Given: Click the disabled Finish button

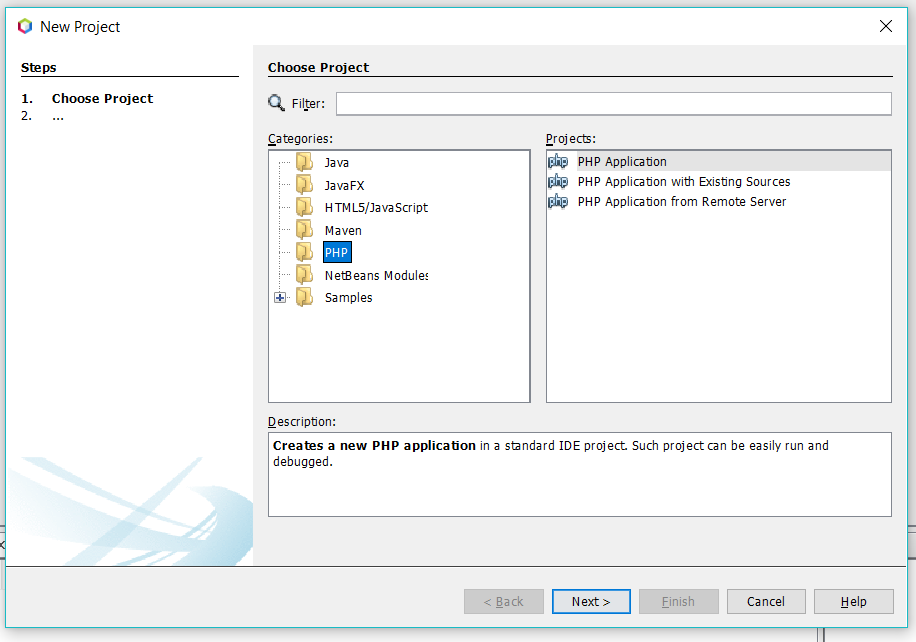Looking at the screenshot, I should coord(678,601).
